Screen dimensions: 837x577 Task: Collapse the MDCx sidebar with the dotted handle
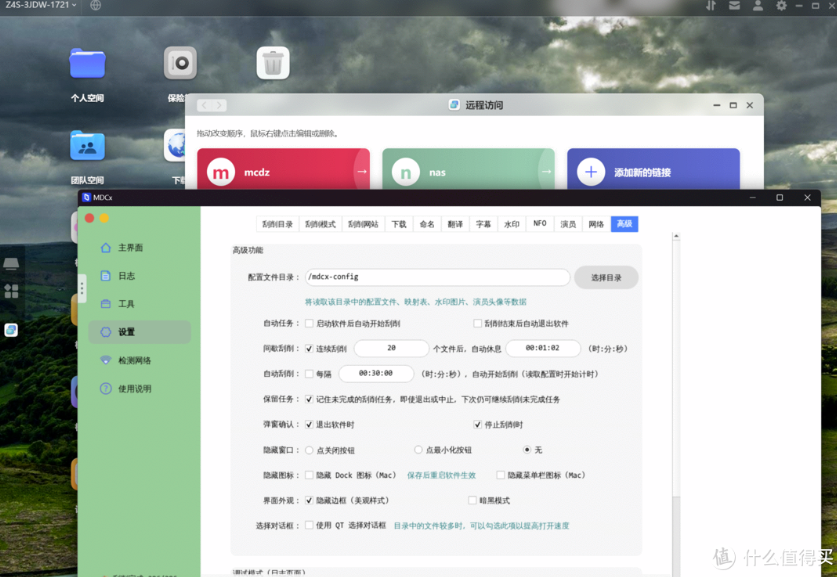pos(82,289)
